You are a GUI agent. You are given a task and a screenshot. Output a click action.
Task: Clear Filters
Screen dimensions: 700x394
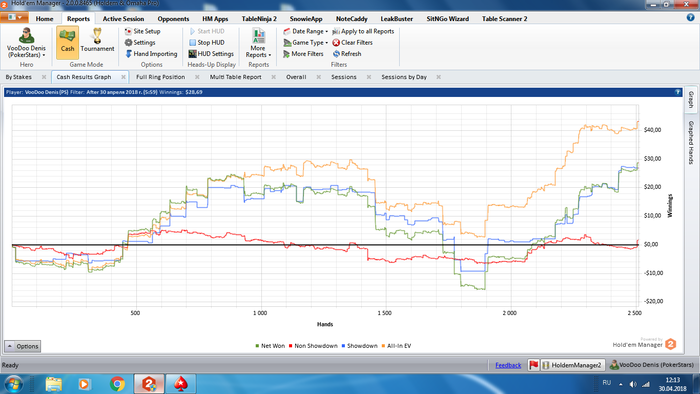point(352,42)
